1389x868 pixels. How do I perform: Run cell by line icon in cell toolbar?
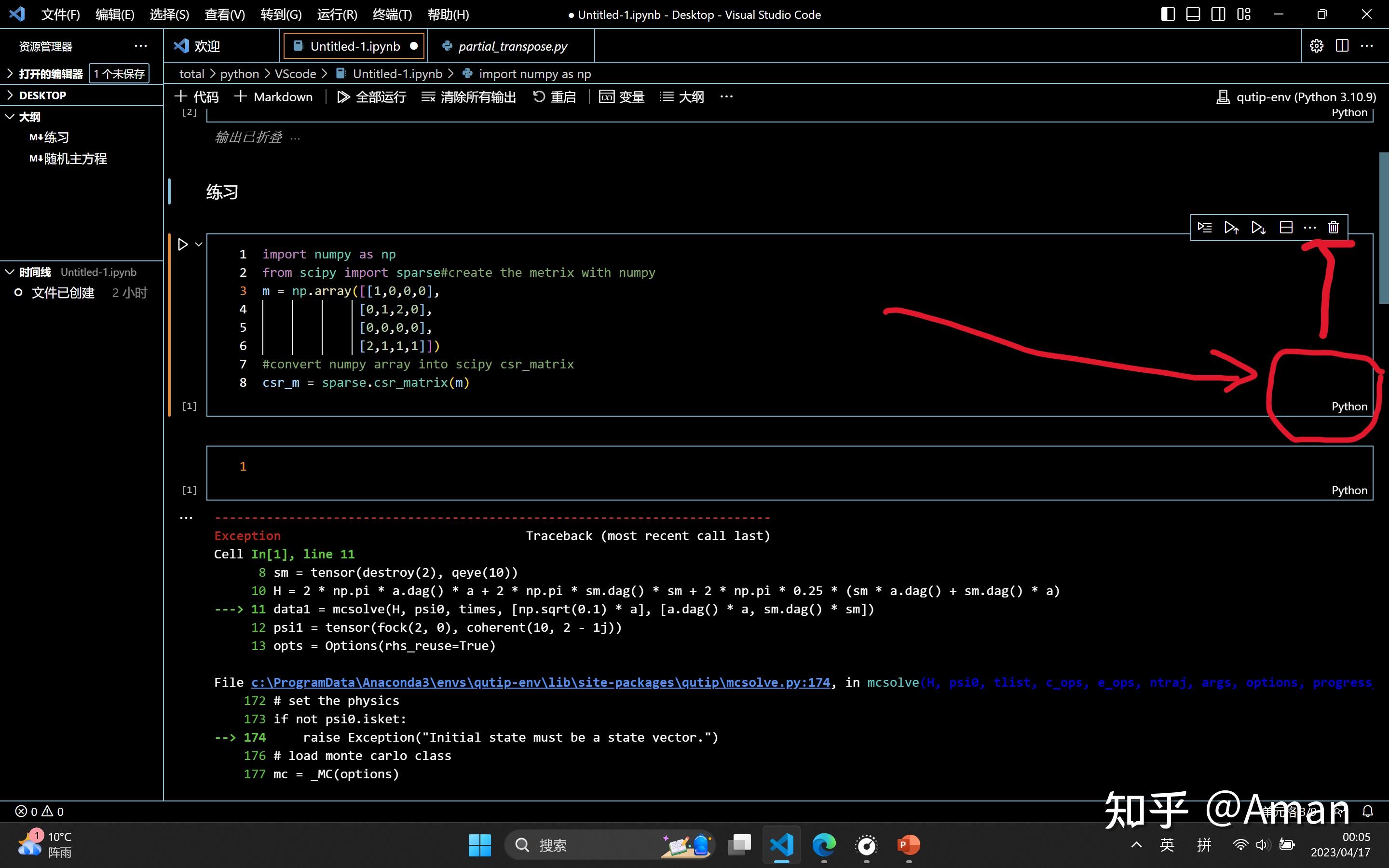(1205, 227)
